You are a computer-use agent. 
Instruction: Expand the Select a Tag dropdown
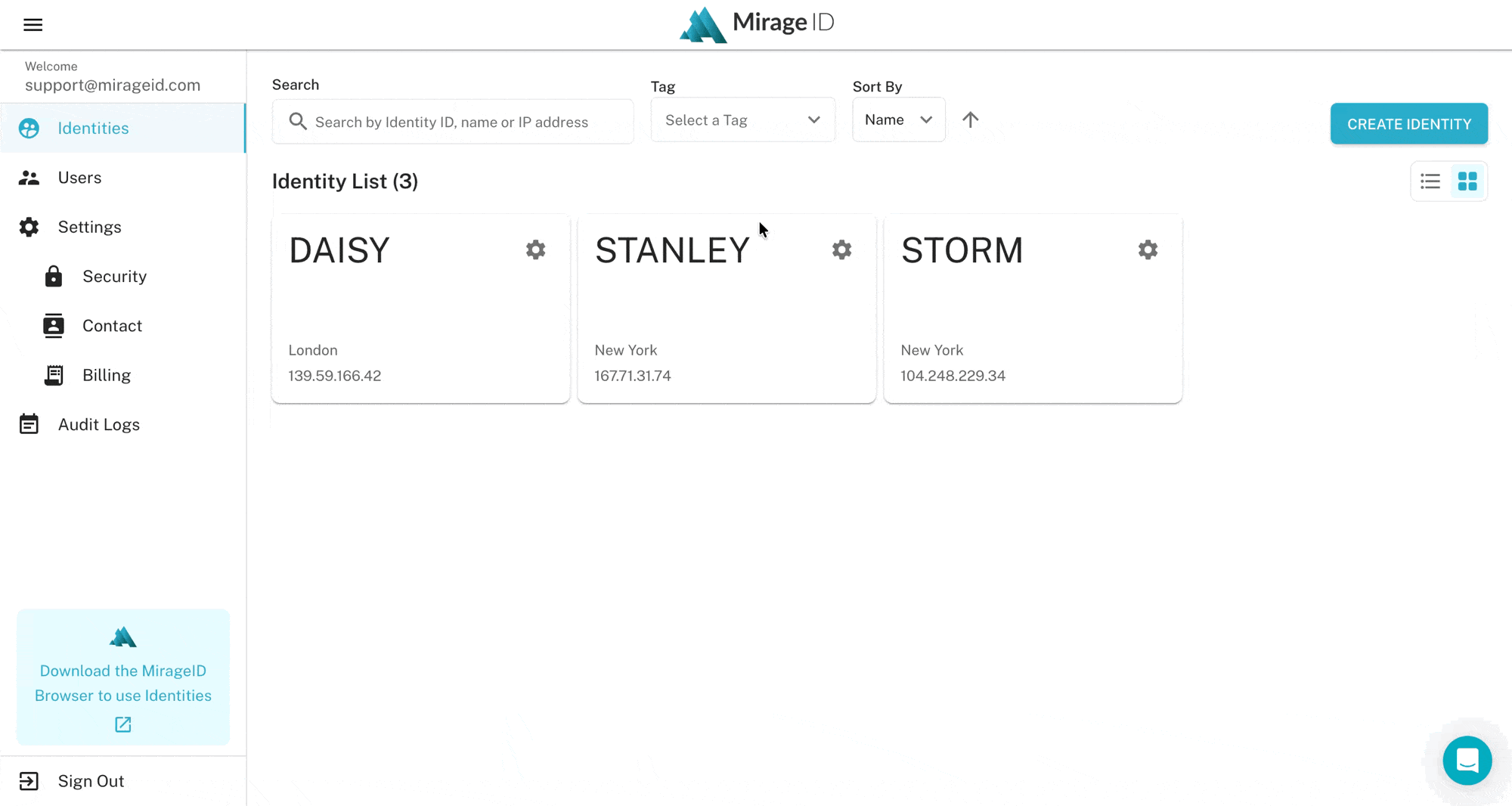742,120
